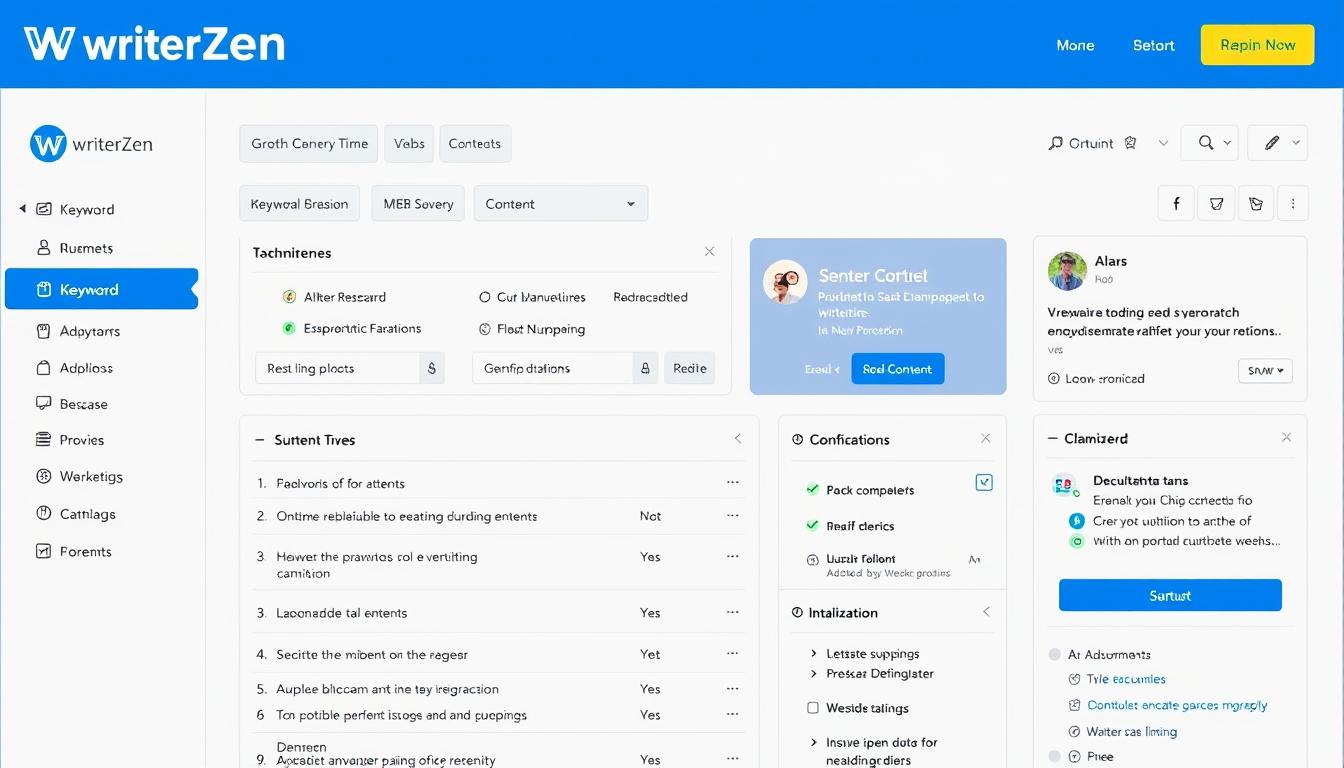1344x768 pixels.
Task: Open the SNW dropdown in the Alars panel
Action: pyautogui.click(x=1264, y=370)
